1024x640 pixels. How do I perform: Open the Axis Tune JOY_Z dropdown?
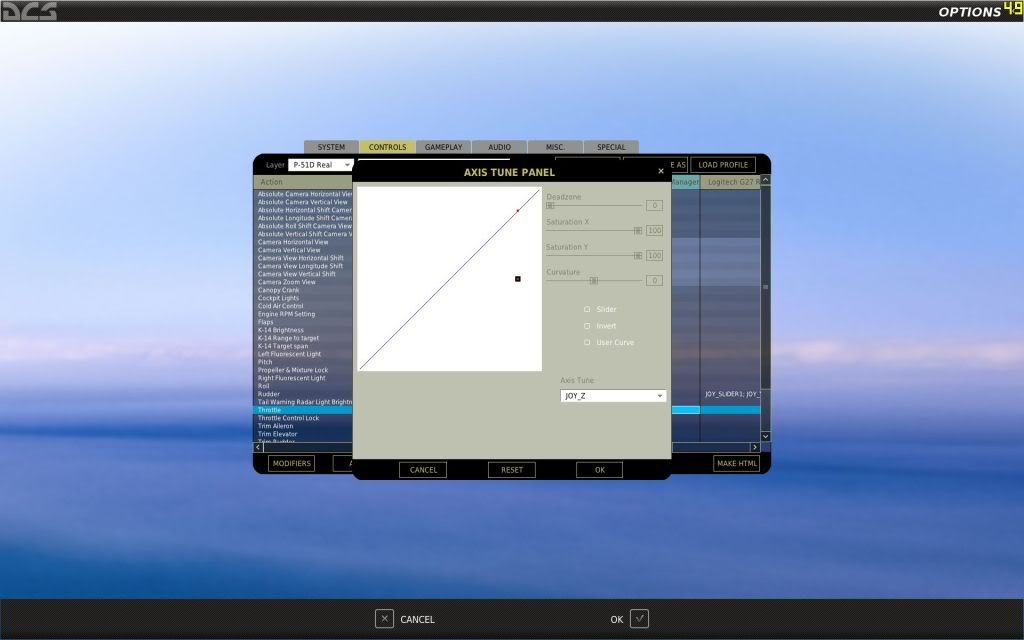tap(613, 396)
